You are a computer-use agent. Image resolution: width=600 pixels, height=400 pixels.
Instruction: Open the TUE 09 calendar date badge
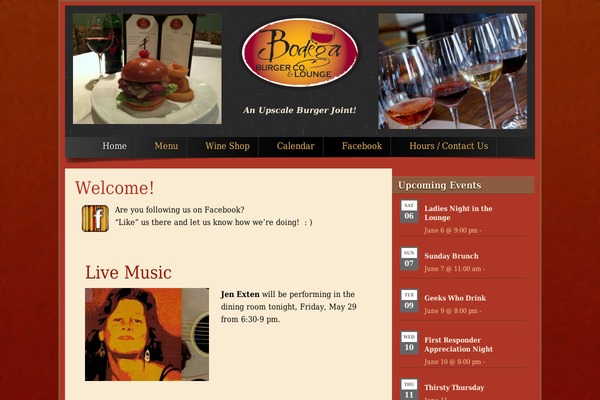[x=409, y=301]
